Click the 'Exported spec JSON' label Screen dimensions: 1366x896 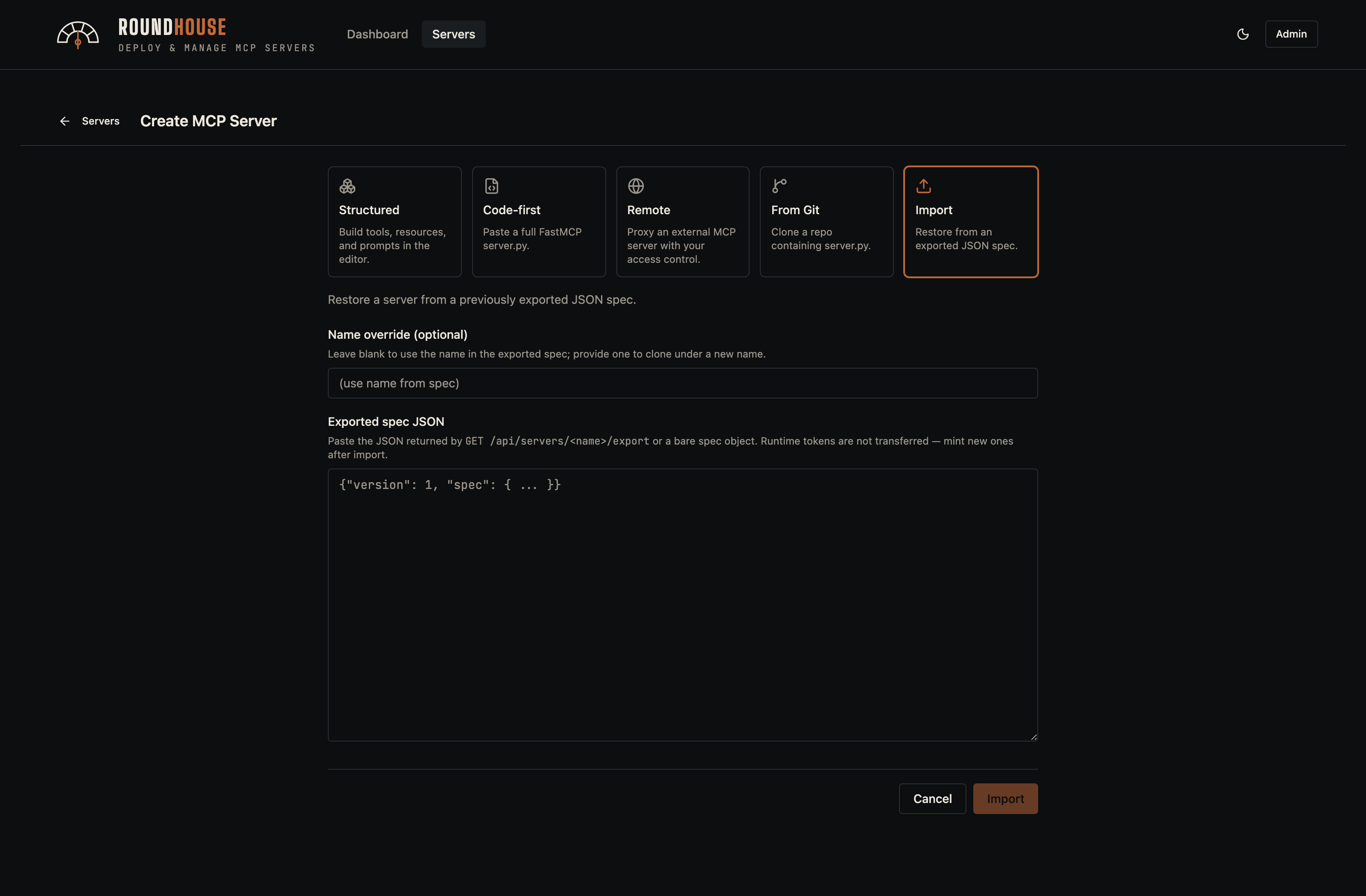[386, 422]
